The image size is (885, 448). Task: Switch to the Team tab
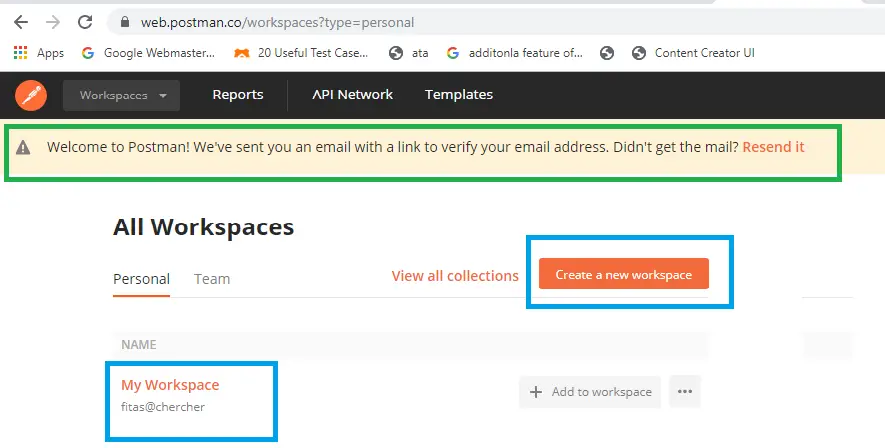point(212,279)
